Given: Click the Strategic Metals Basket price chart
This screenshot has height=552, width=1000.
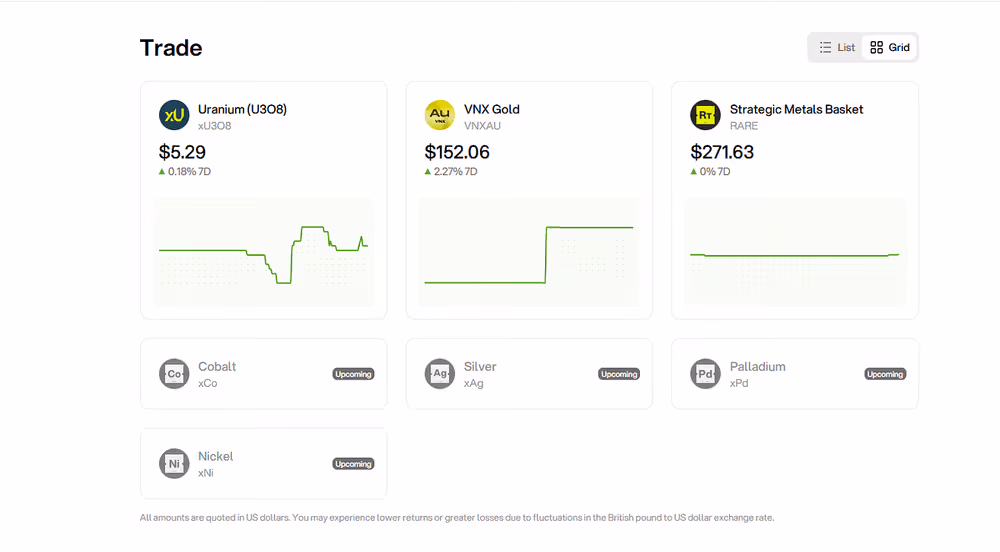Looking at the screenshot, I should pos(795,252).
